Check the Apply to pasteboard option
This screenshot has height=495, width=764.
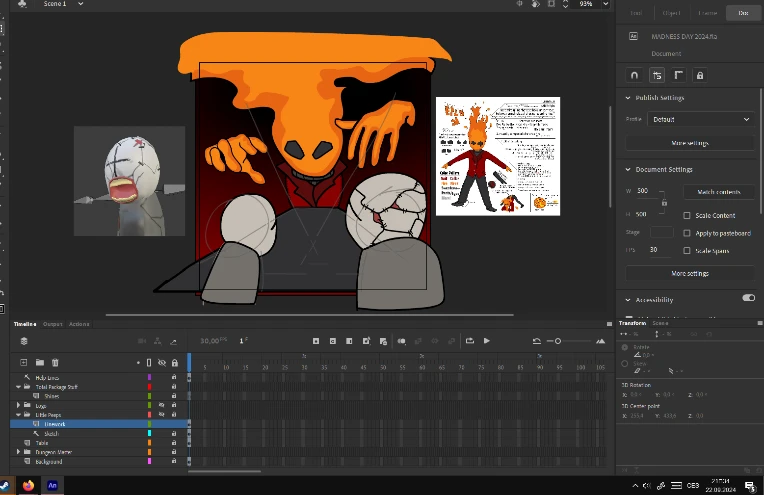pyautogui.click(x=686, y=232)
